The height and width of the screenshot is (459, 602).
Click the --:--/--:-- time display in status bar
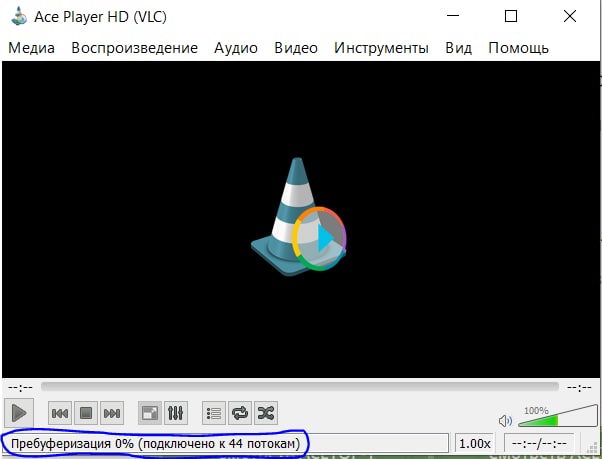[x=539, y=444]
